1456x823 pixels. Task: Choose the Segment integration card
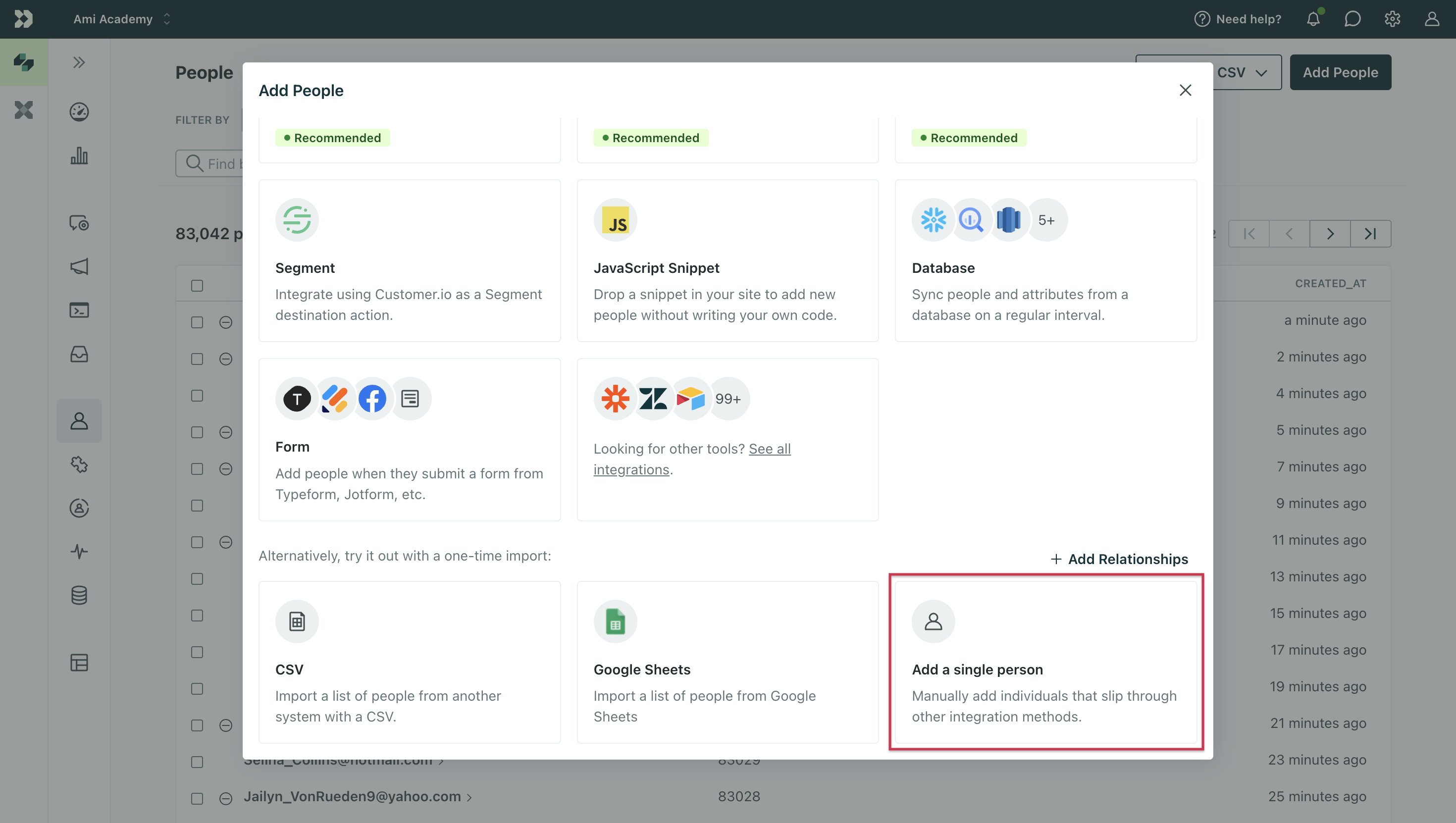(409, 260)
